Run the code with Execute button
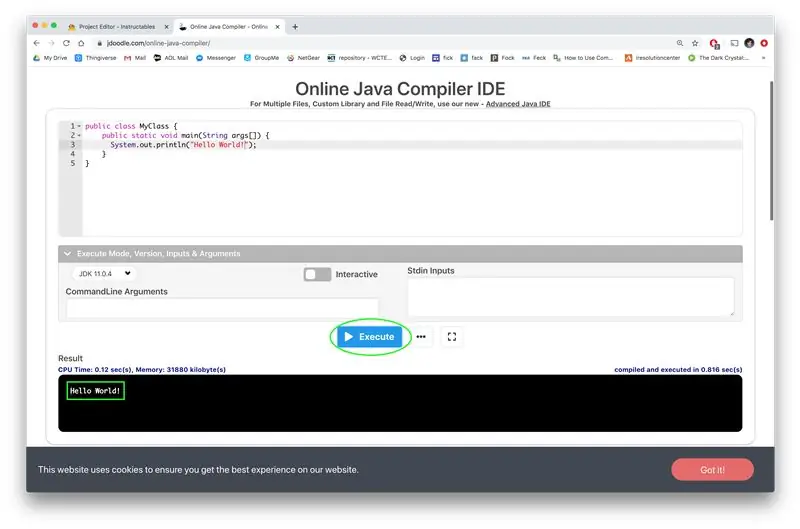Image resolution: width=800 pixels, height=529 pixels. 369,337
